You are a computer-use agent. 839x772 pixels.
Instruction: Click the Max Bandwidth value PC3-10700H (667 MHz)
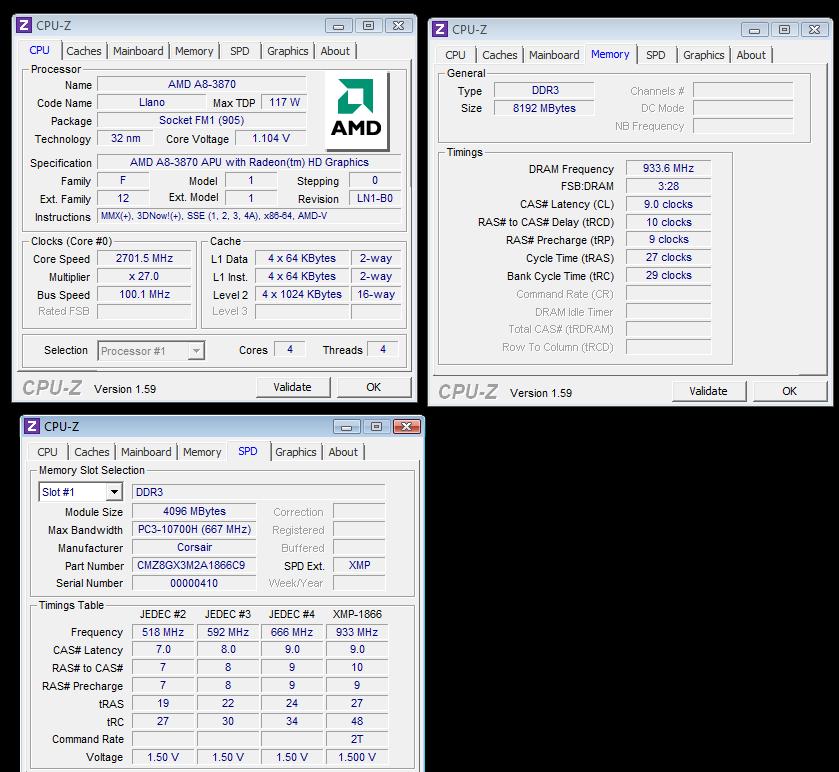pos(194,529)
